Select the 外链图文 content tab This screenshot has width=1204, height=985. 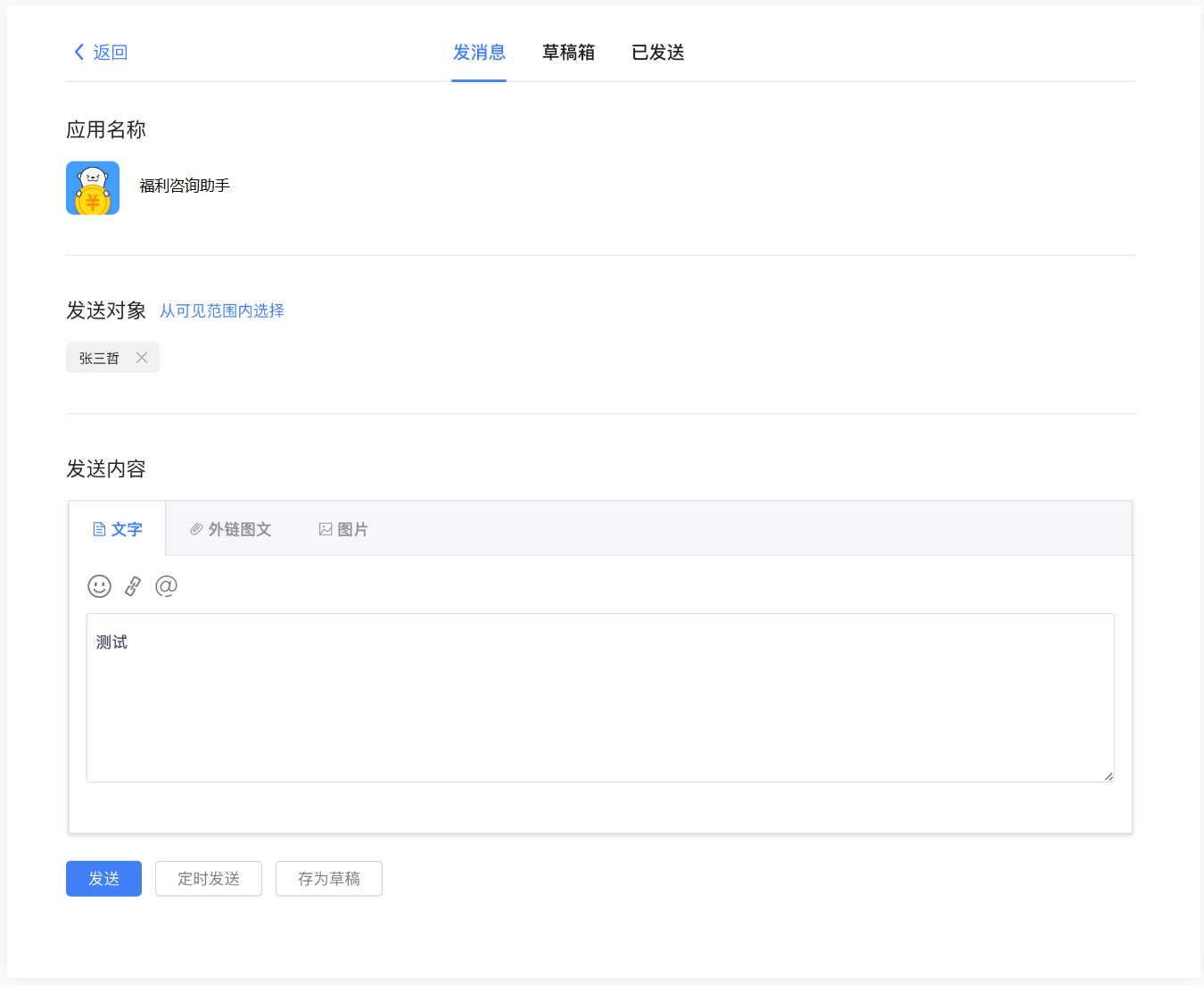coord(239,528)
